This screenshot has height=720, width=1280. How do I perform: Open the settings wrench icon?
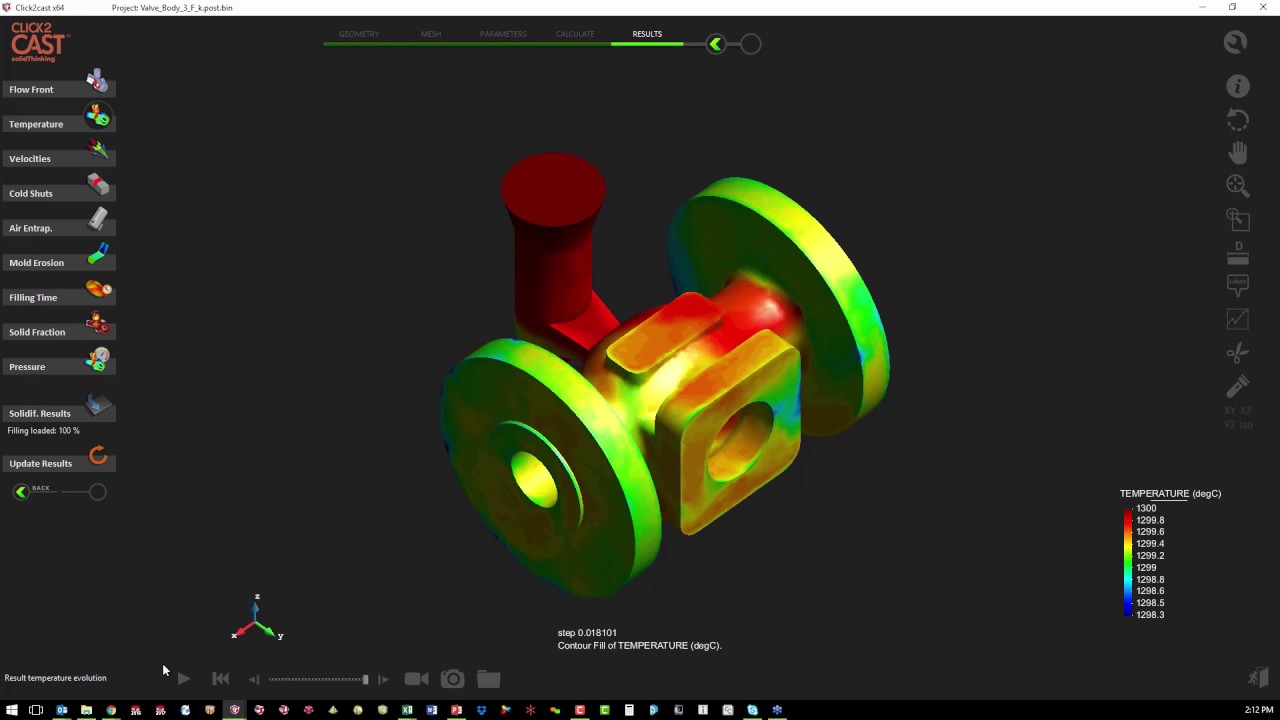1236,42
